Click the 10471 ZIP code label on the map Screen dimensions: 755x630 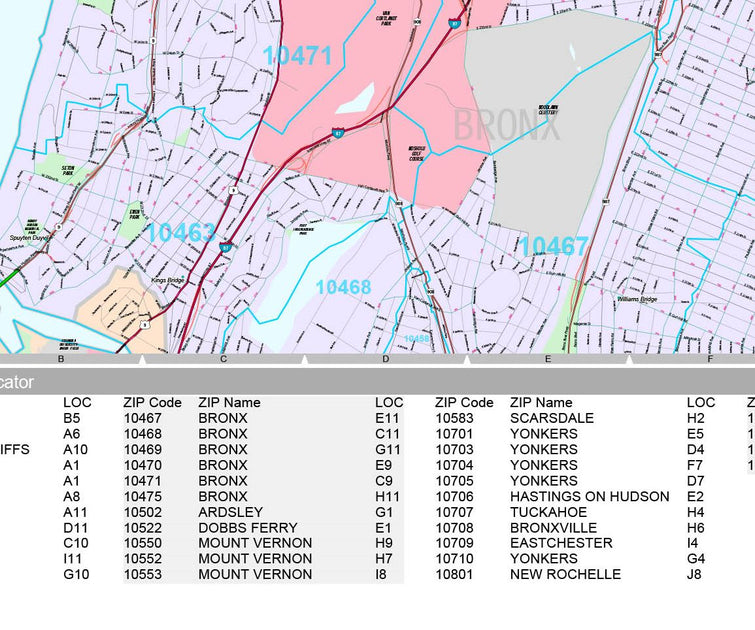point(297,55)
